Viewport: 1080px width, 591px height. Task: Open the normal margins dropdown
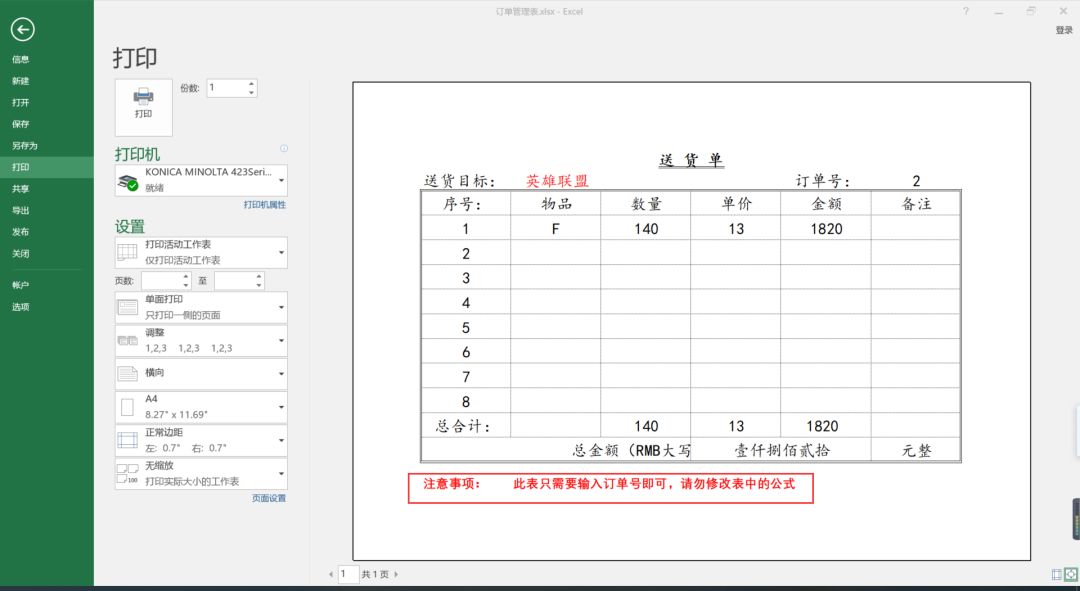tap(201, 440)
